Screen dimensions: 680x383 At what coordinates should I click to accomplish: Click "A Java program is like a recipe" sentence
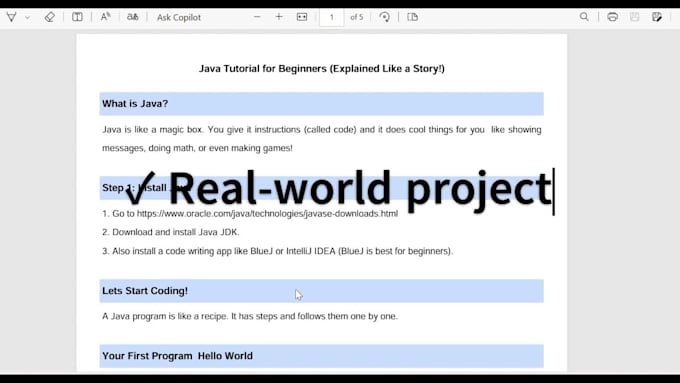[250, 316]
